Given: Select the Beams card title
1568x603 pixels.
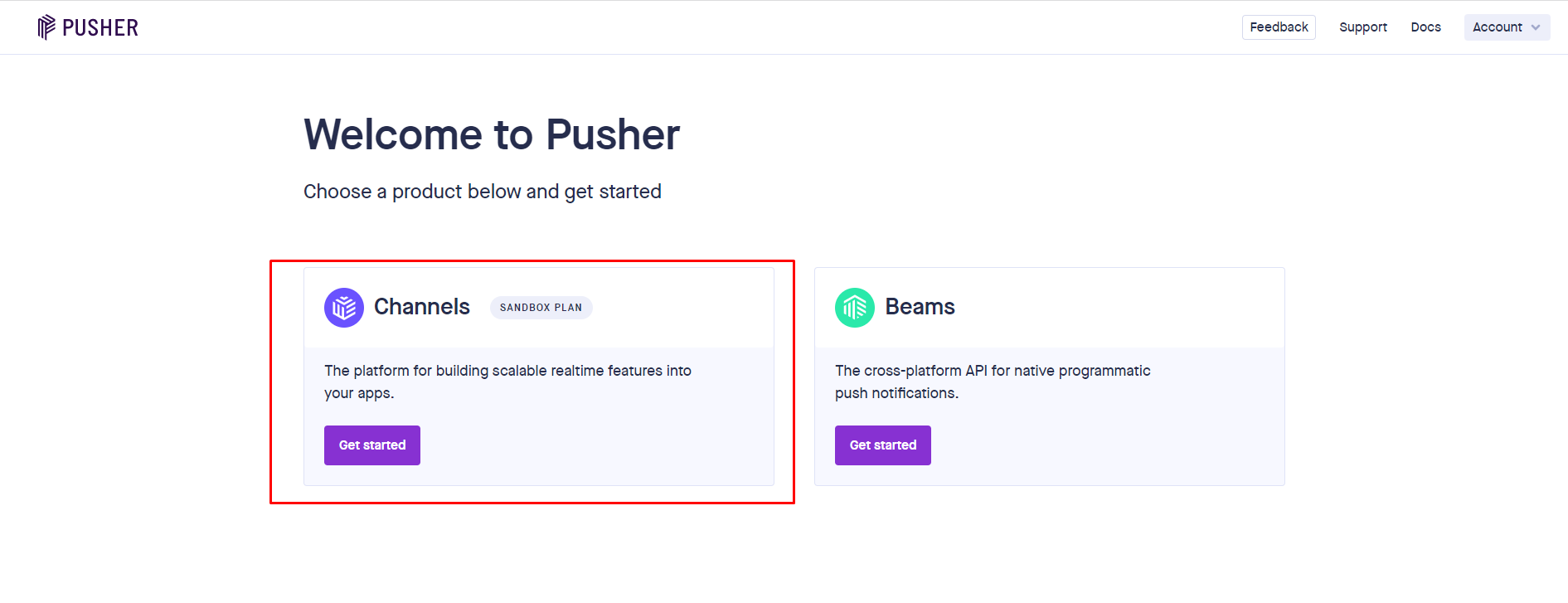Looking at the screenshot, I should point(920,307).
